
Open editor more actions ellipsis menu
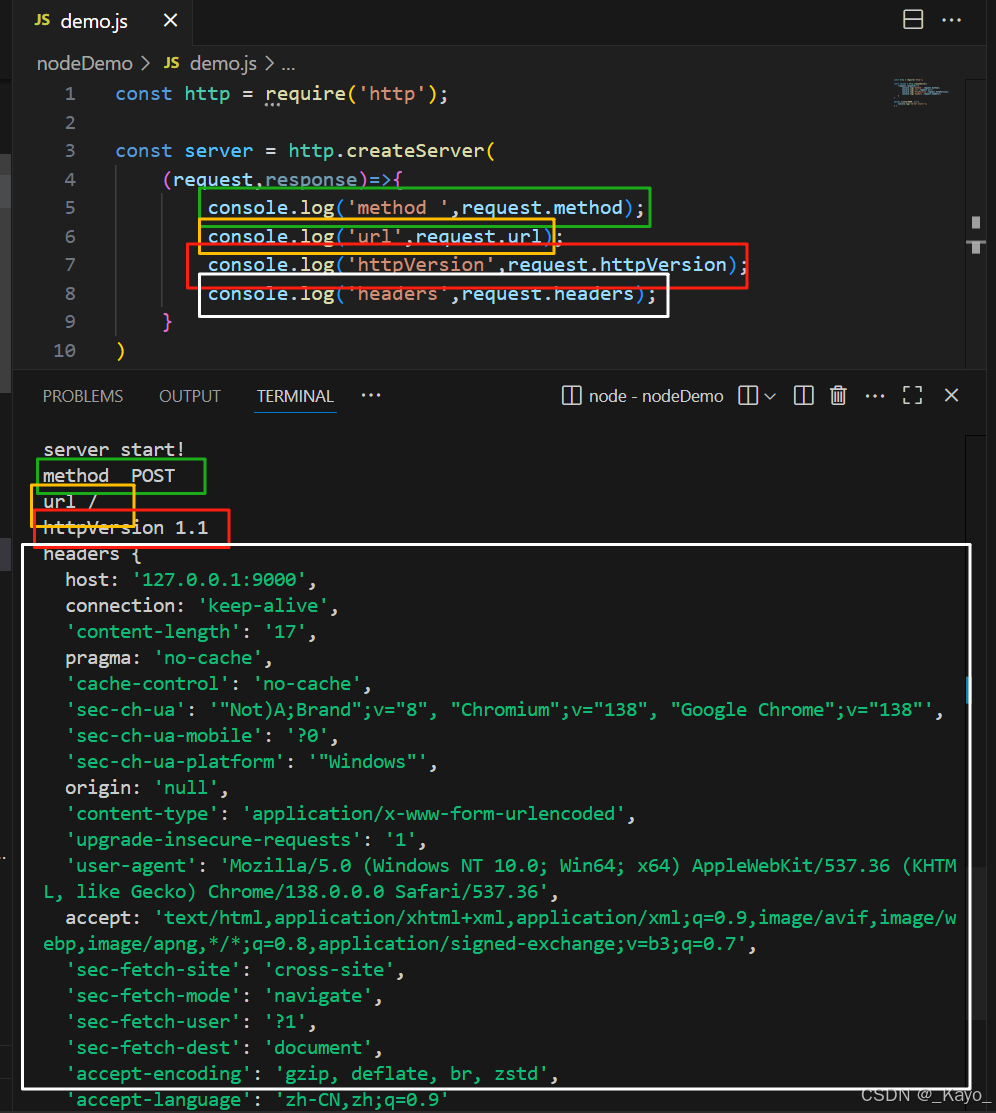(951, 20)
